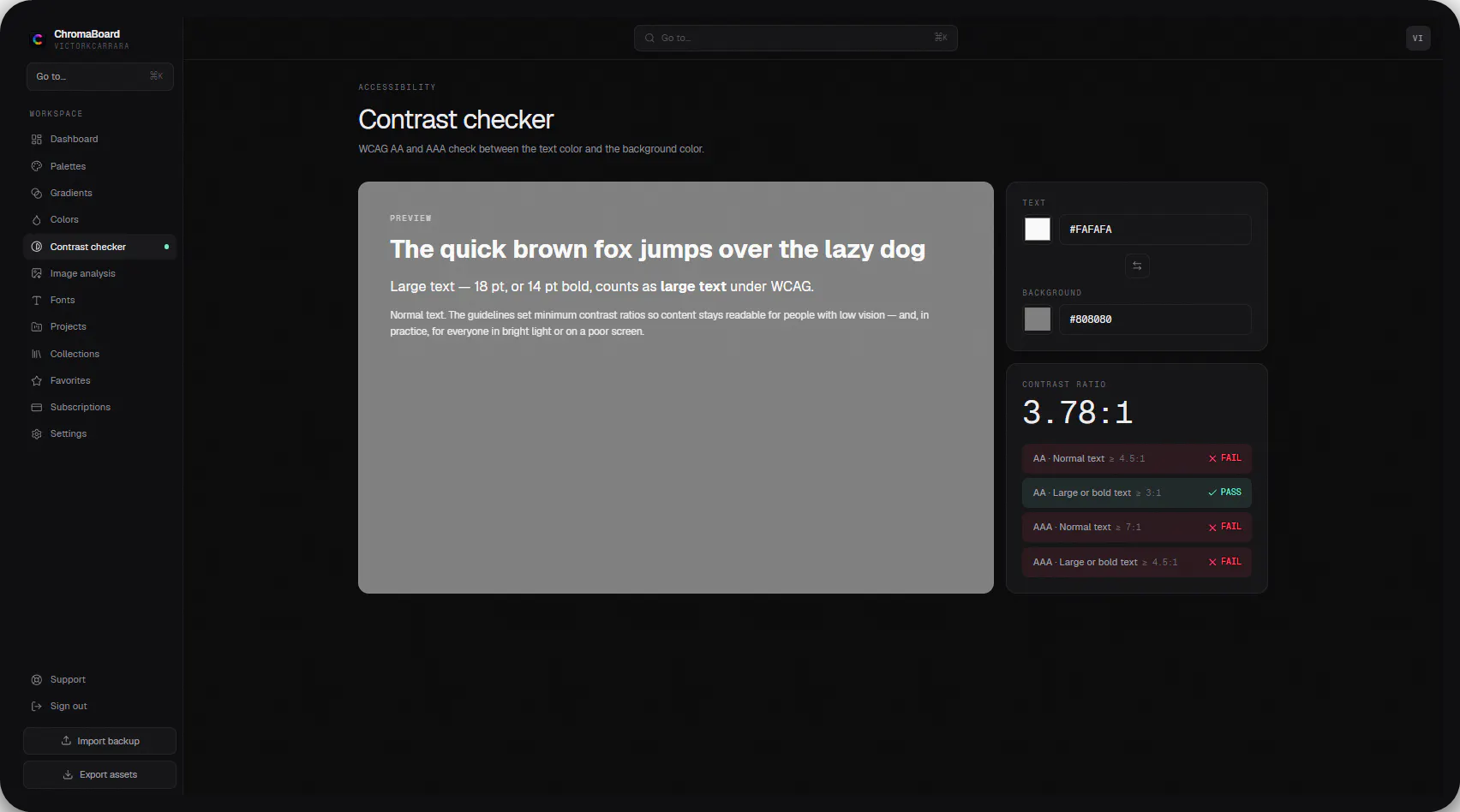Click the Collections sidebar label
The image size is (1460, 812).
[75, 354]
